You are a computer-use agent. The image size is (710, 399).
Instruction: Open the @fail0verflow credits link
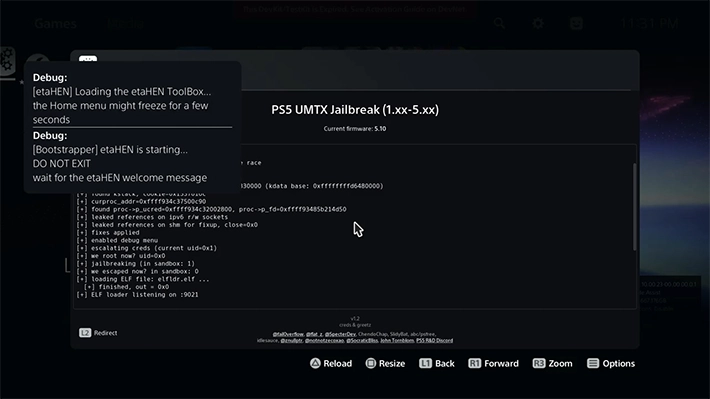pyautogui.click(x=288, y=334)
